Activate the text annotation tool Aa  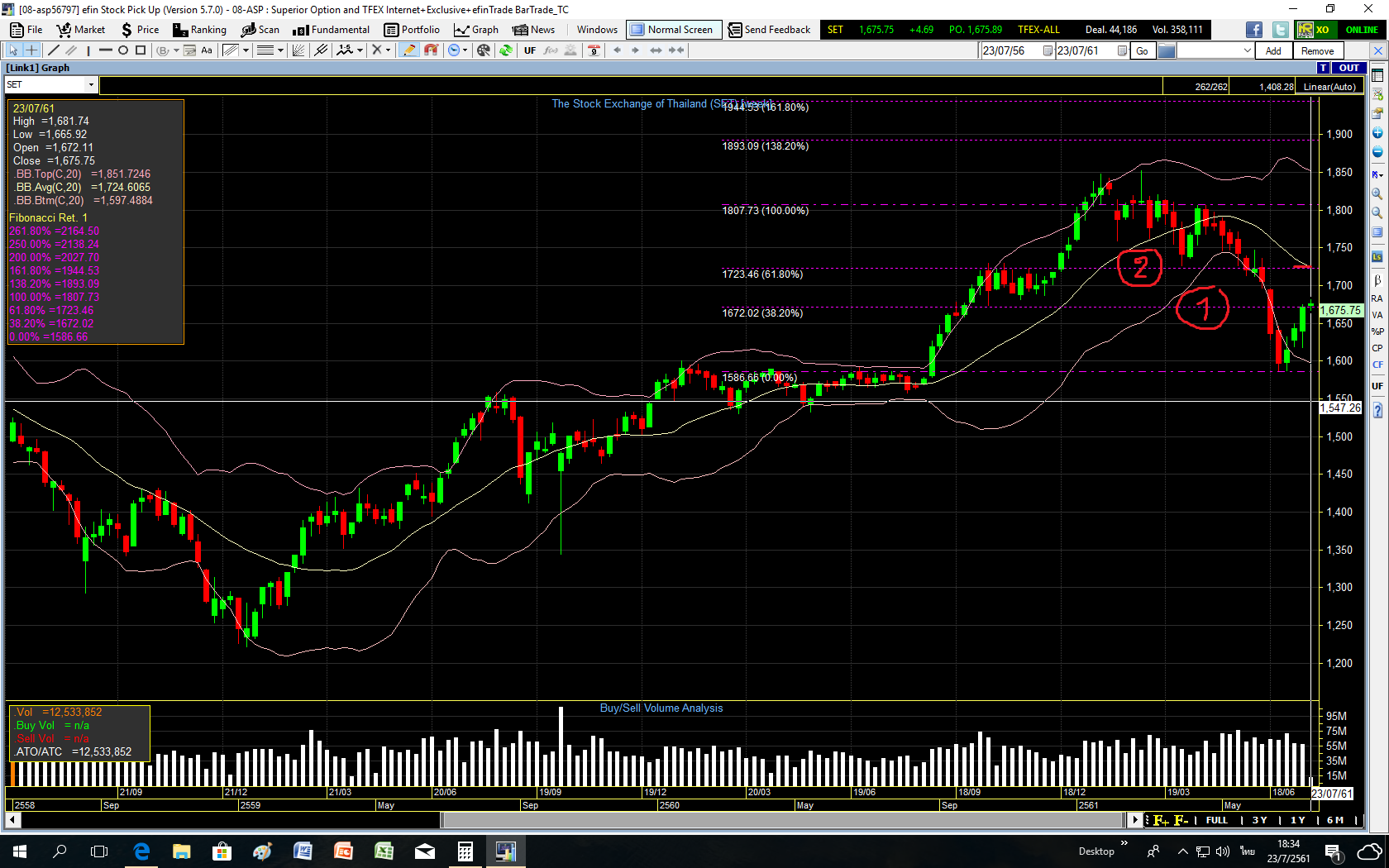(x=207, y=50)
